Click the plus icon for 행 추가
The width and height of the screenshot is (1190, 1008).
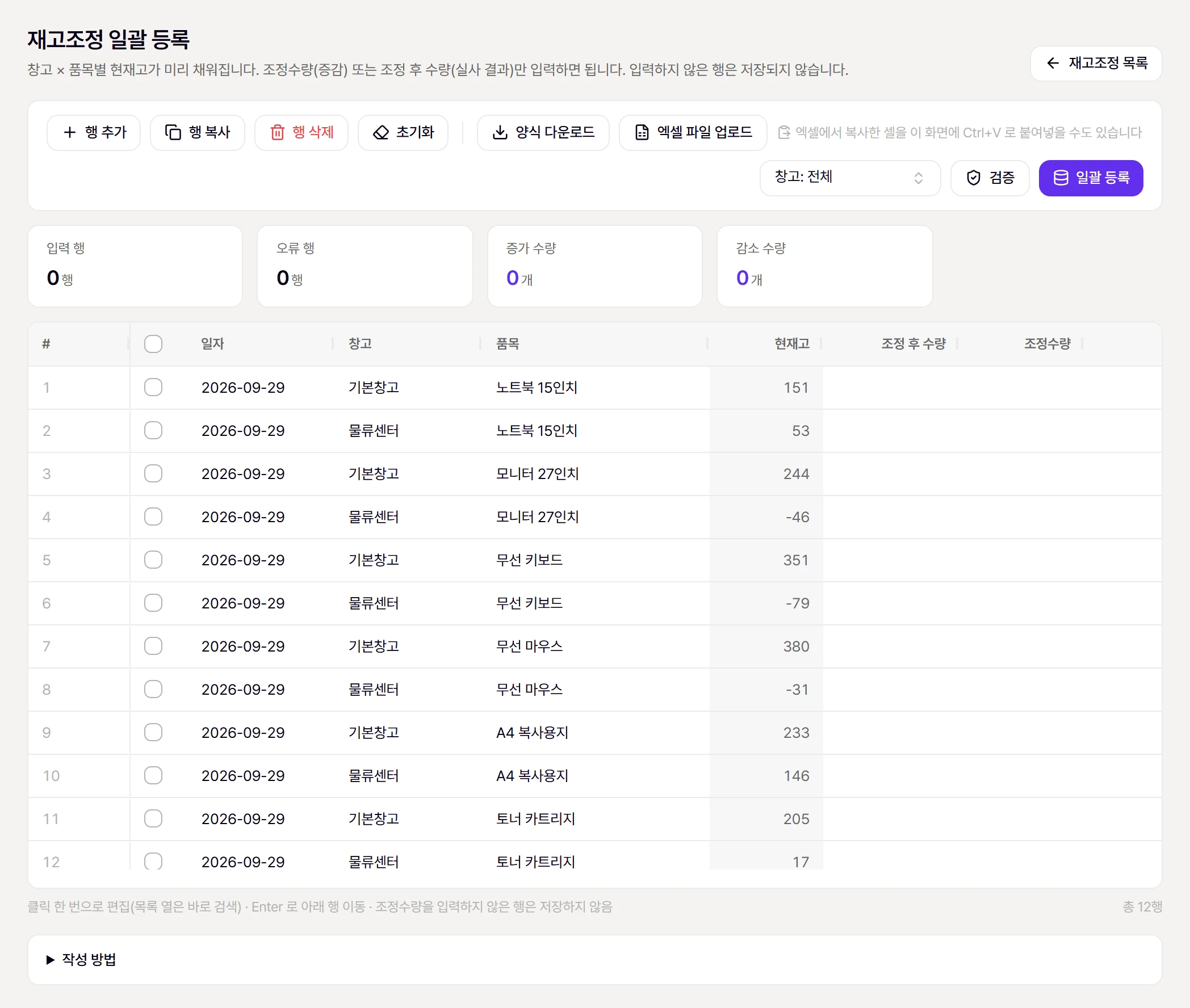coord(70,133)
